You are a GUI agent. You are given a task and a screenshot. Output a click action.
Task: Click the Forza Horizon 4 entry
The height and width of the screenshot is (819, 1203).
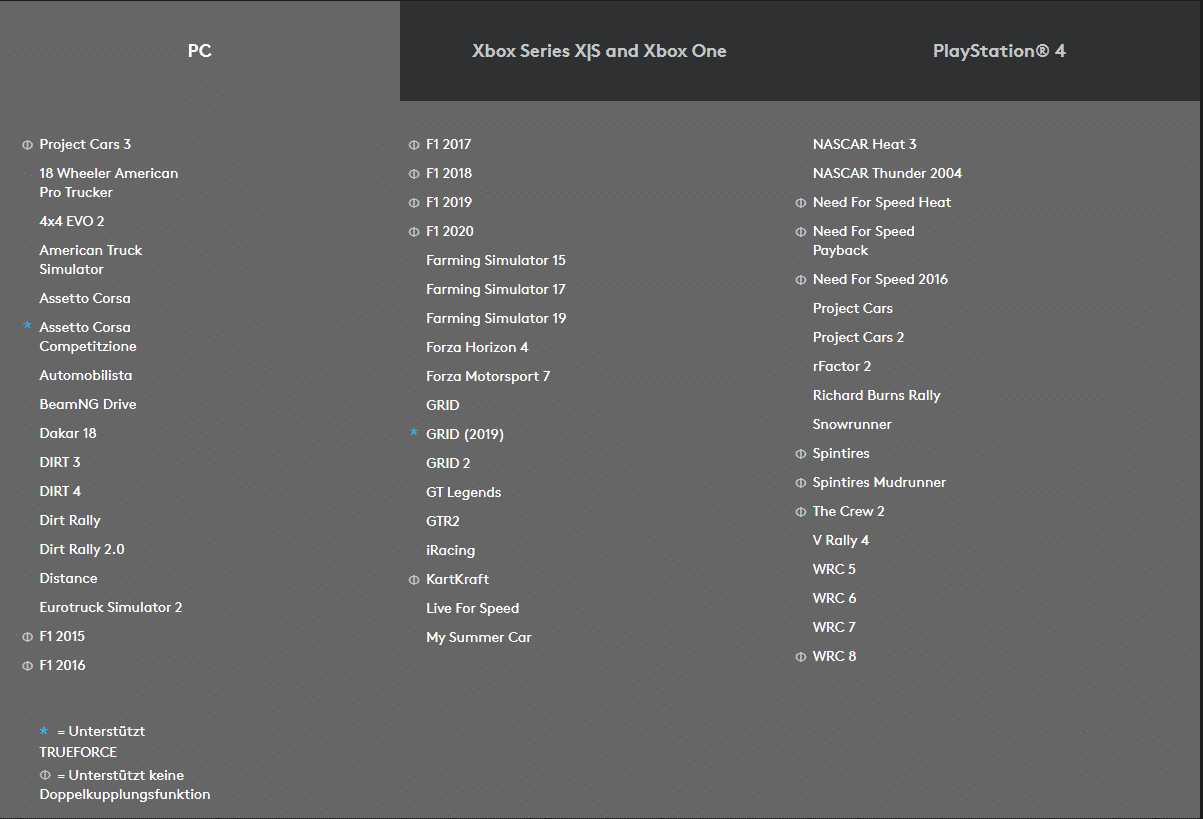477,347
